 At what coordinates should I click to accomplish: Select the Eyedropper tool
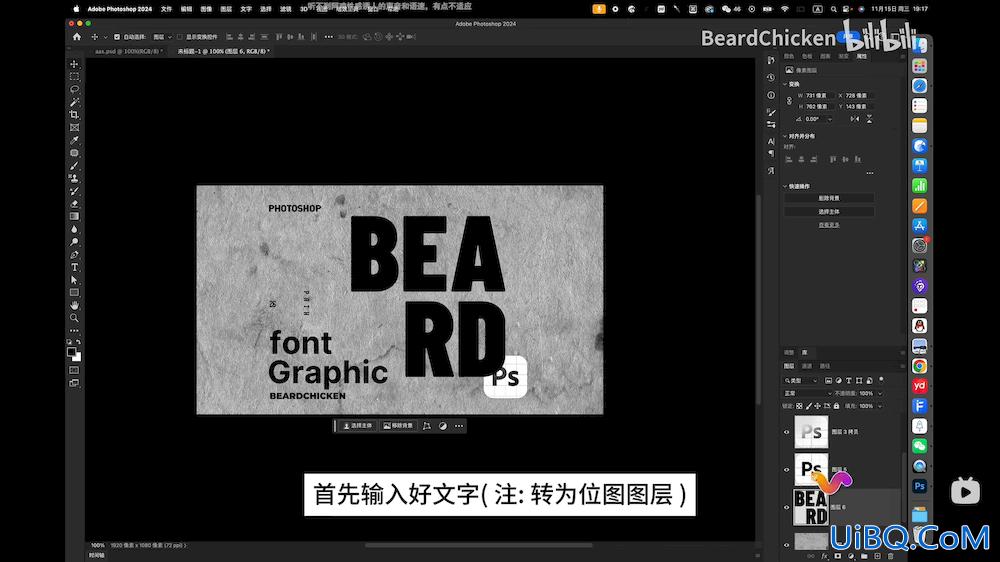(74, 140)
